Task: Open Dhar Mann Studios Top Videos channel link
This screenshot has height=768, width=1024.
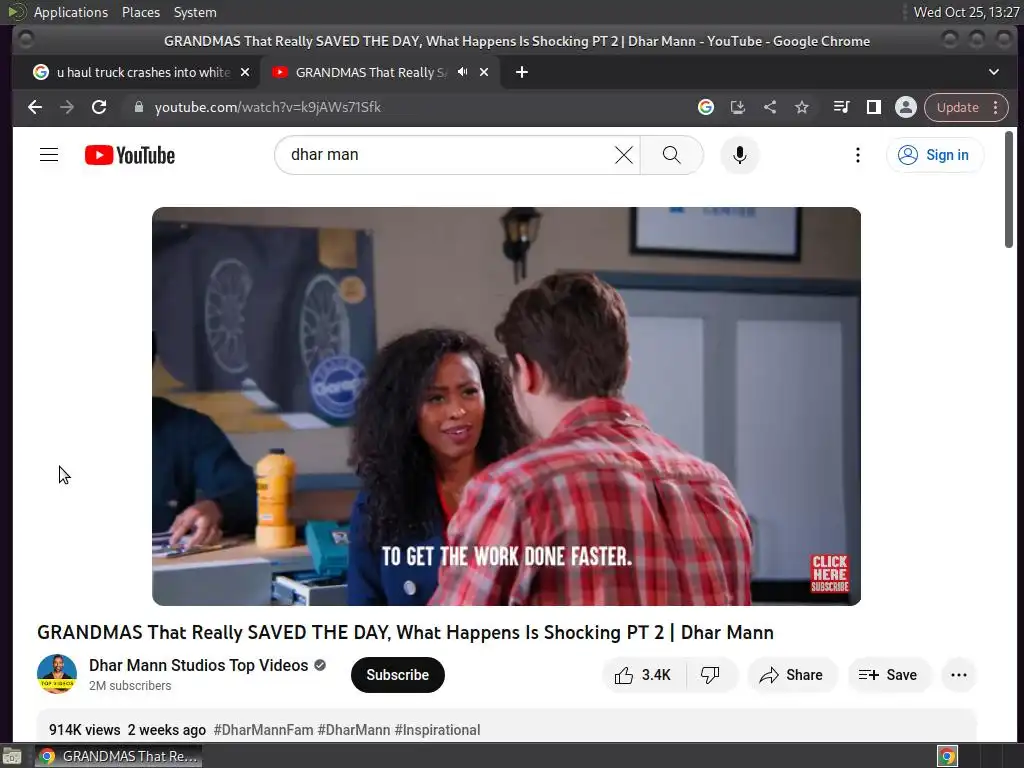Action: pyautogui.click(x=199, y=665)
